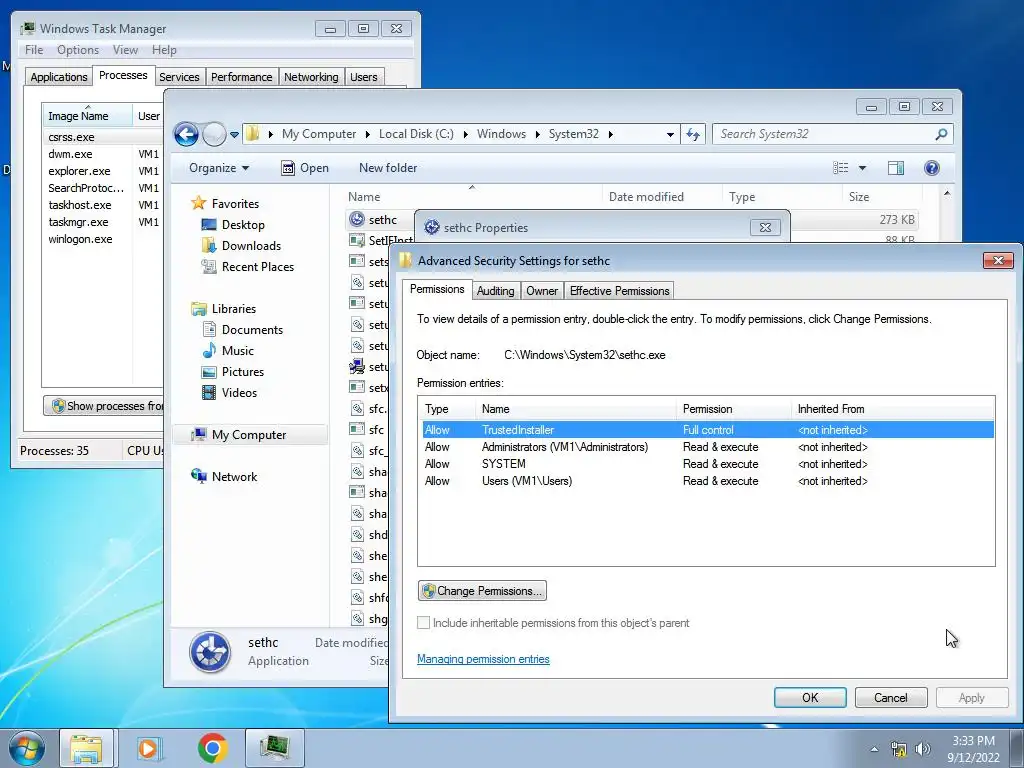
Task: Select winlogon.exe in the process list
Action: 80,239
